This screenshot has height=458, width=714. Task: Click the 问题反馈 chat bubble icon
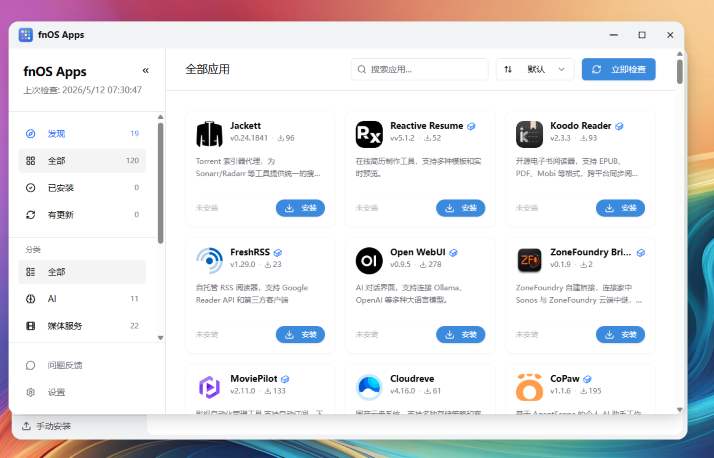click(x=31, y=365)
